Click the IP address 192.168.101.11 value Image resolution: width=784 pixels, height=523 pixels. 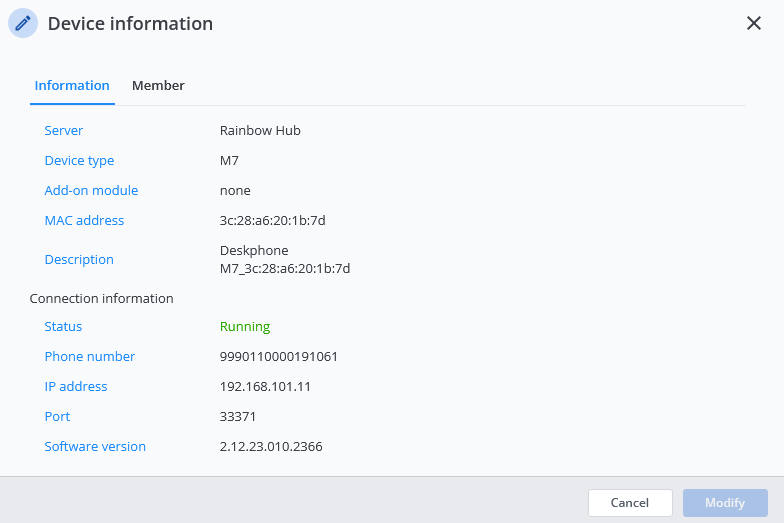265,387
